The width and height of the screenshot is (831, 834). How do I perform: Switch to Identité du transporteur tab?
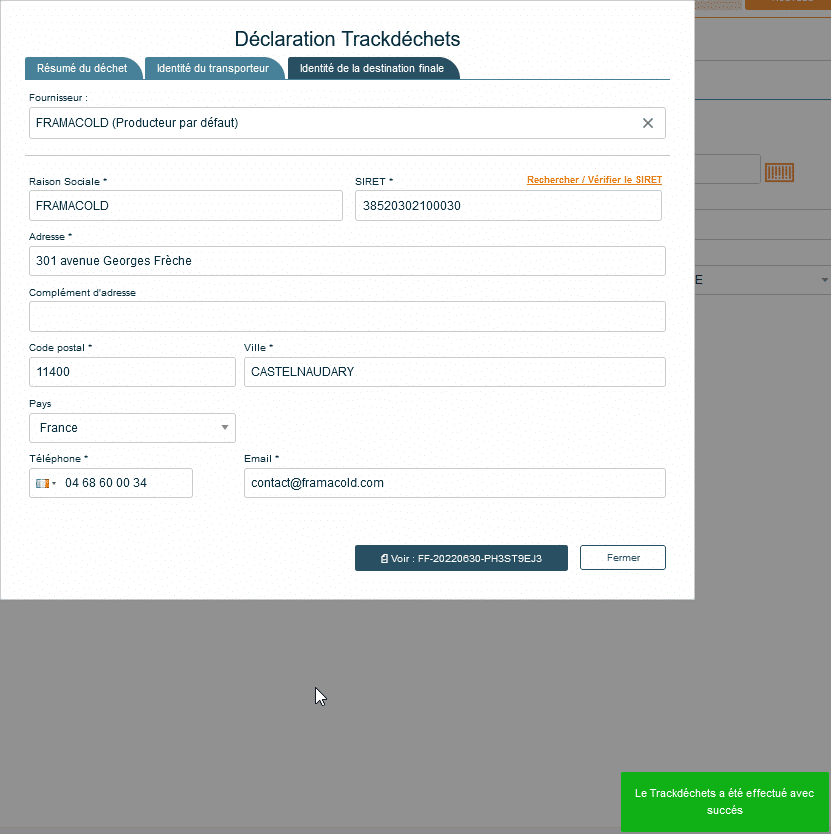tap(213, 68)
